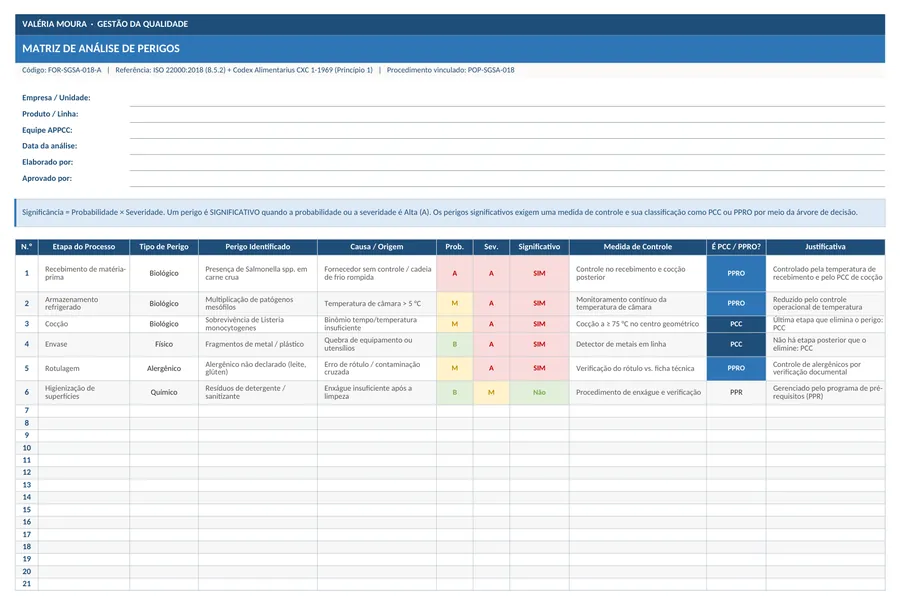900x605 pixels.
Task: Select the 'Perigo Identificado' column header
Action: (x=258, y=247)
